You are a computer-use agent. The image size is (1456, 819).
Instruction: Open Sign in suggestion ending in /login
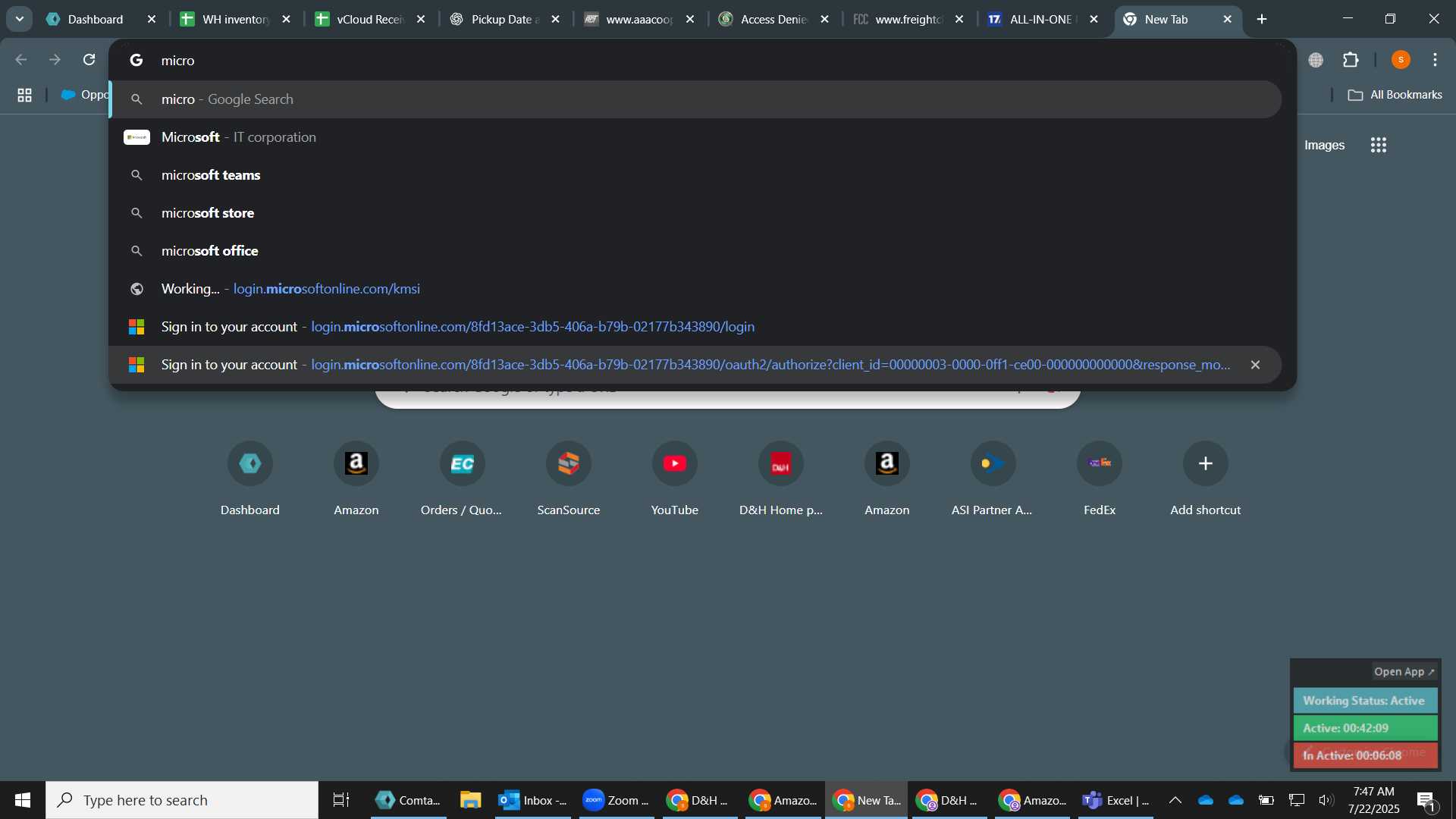695,327
